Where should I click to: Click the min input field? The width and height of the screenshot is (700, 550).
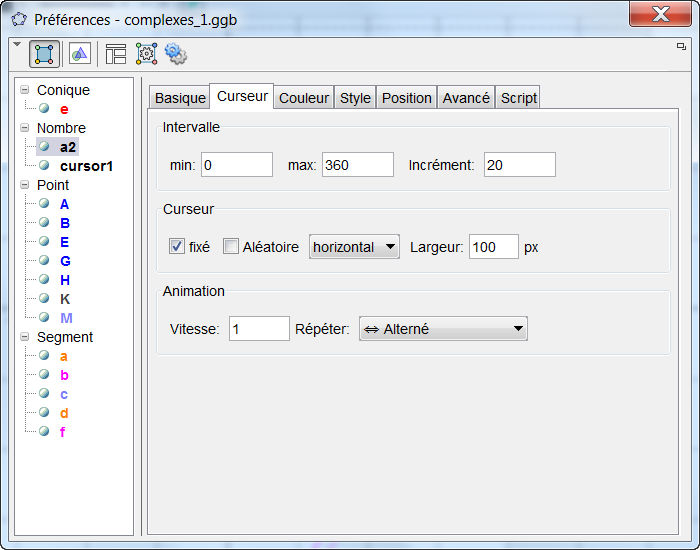(237, 164)
